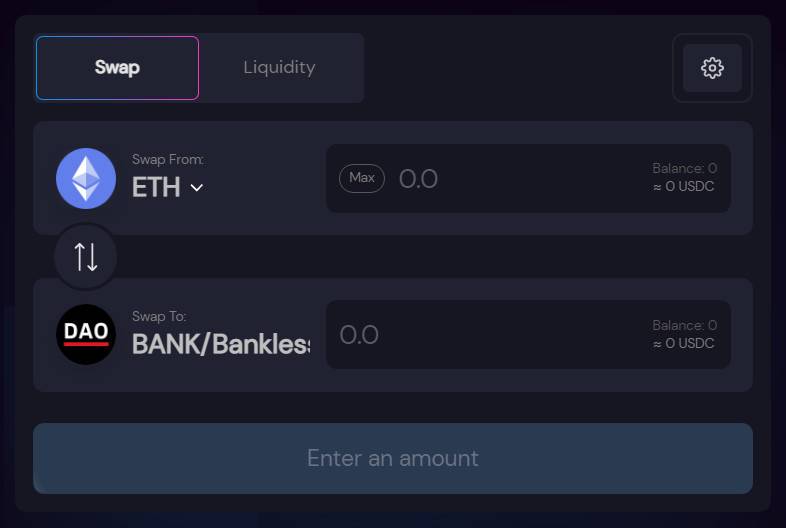The image size is (786, 528).
Task: Switch to the Liquidity tab
Action: tap(279, 68)
